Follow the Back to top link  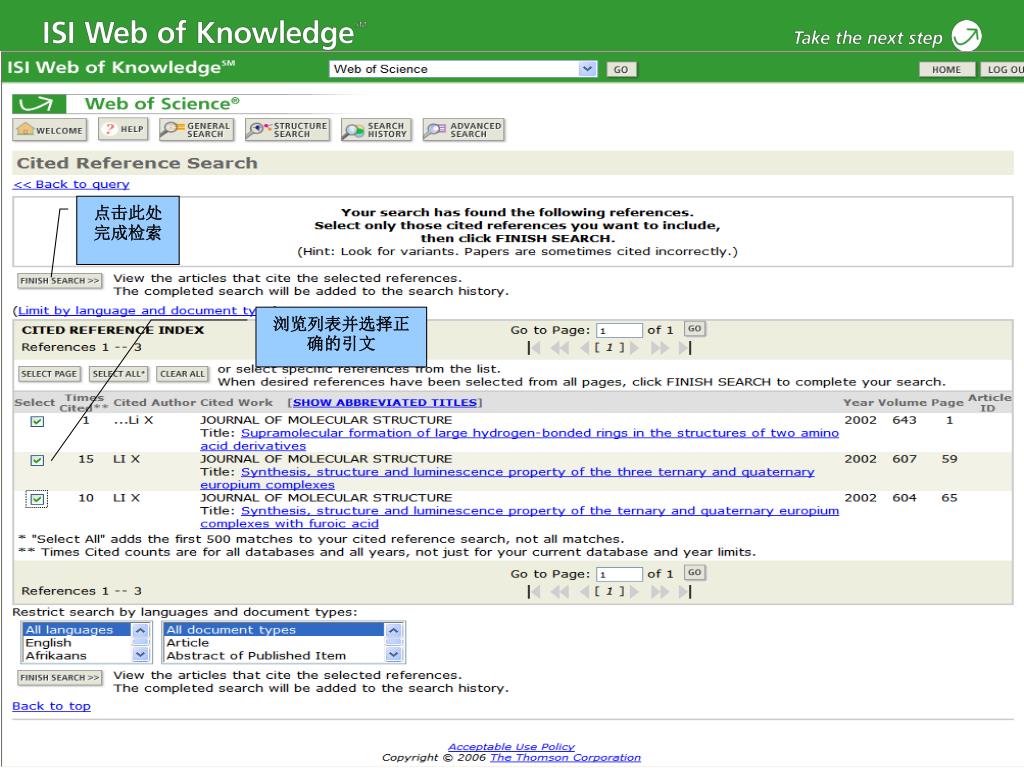coord(52,706)
